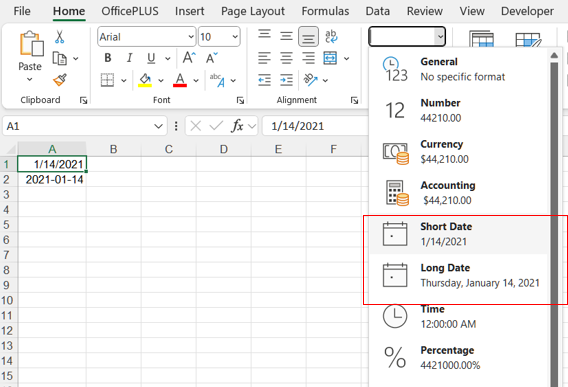Choose the Long Date format option
The image size is (568, 387).
click(459, 275)
